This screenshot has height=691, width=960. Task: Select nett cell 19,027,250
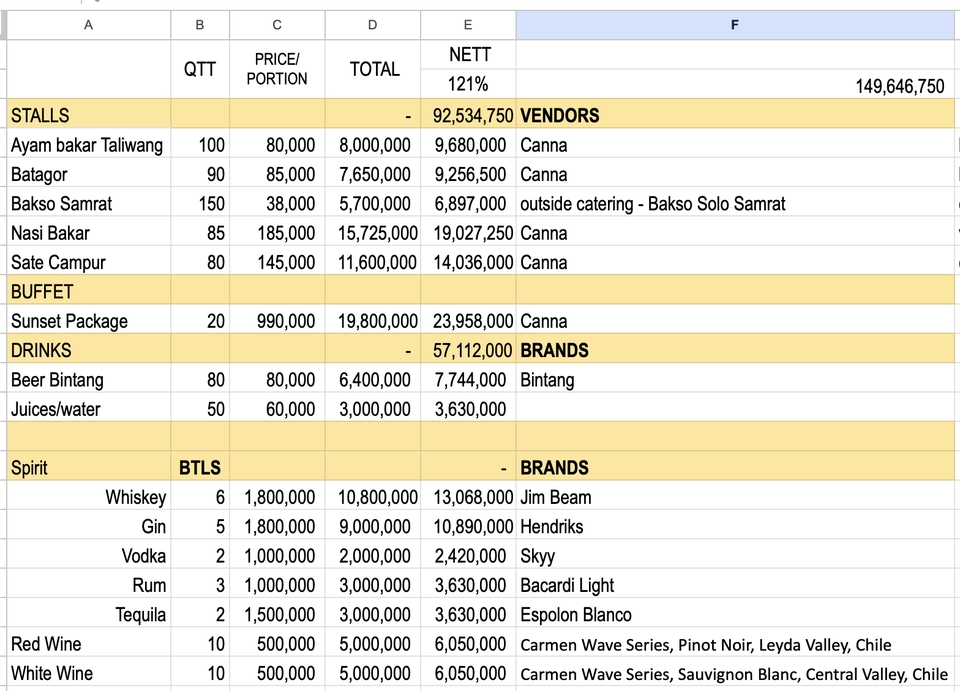click(x=468, y=231)
